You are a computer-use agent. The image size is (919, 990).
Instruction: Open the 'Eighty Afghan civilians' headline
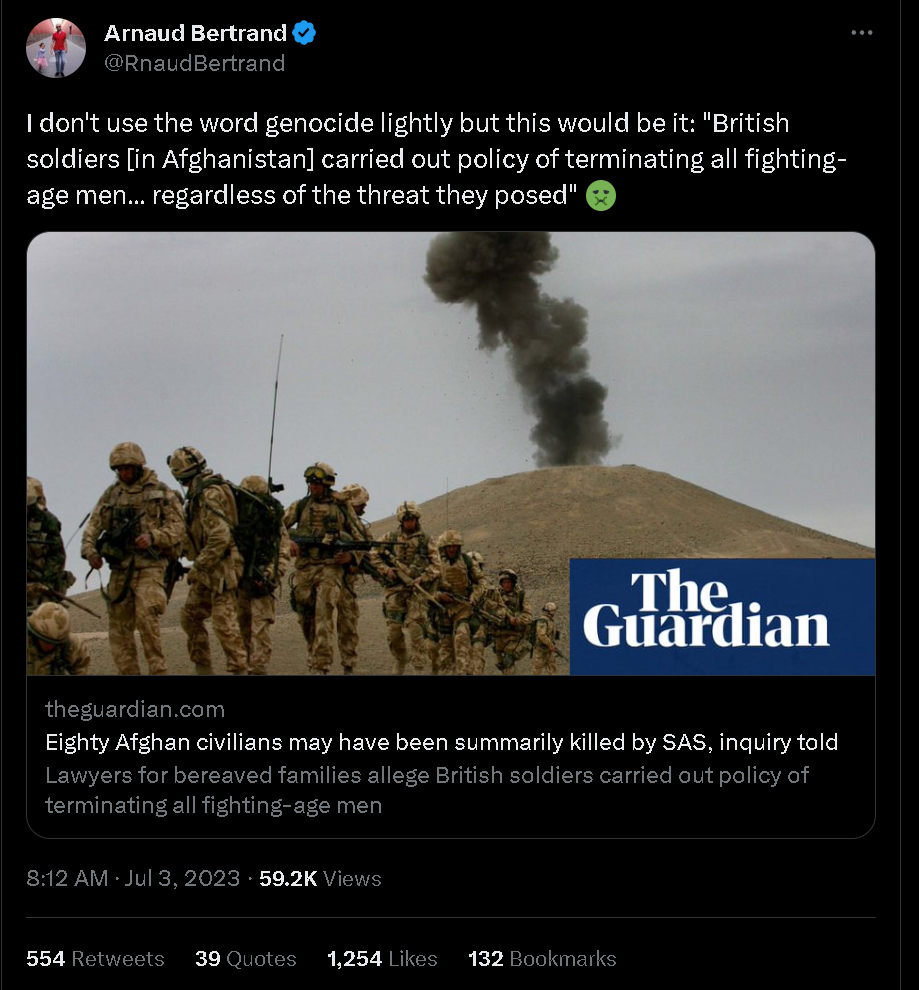click(441, 742)
